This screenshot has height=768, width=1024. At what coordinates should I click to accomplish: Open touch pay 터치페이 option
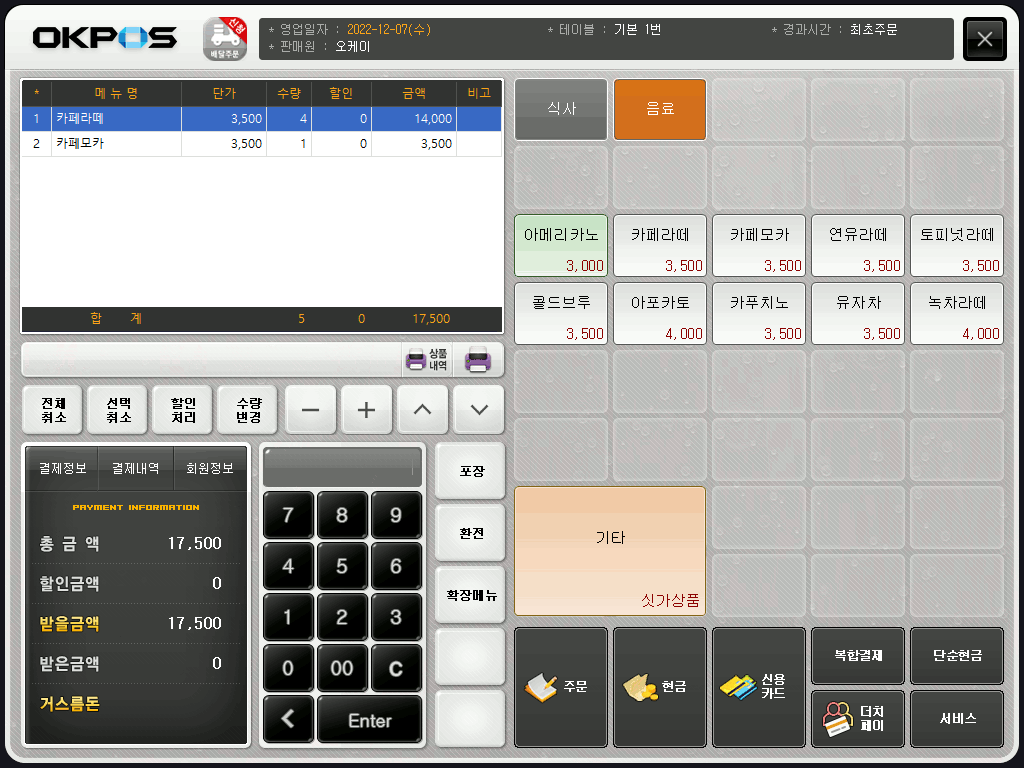[x=857, y=718]
